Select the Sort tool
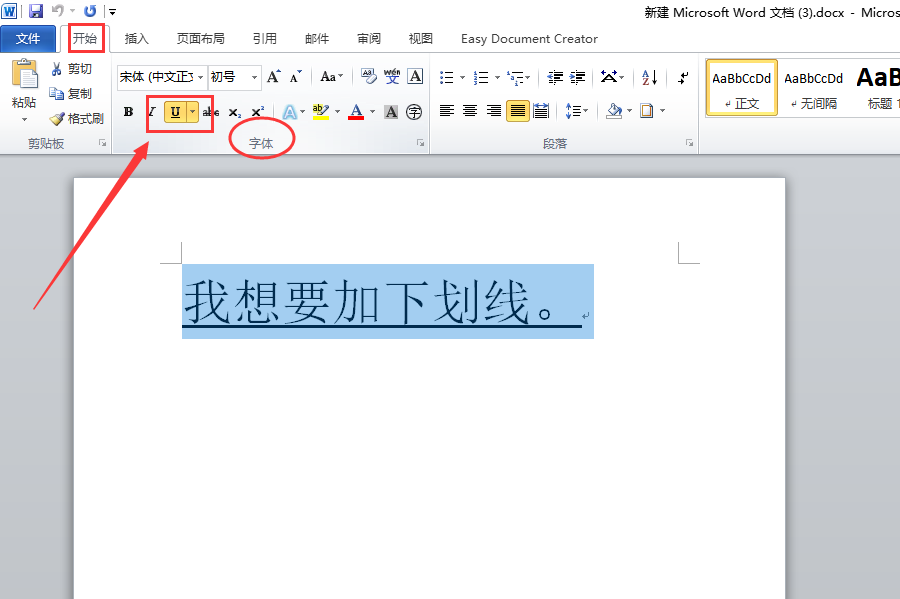 point(649,78)
